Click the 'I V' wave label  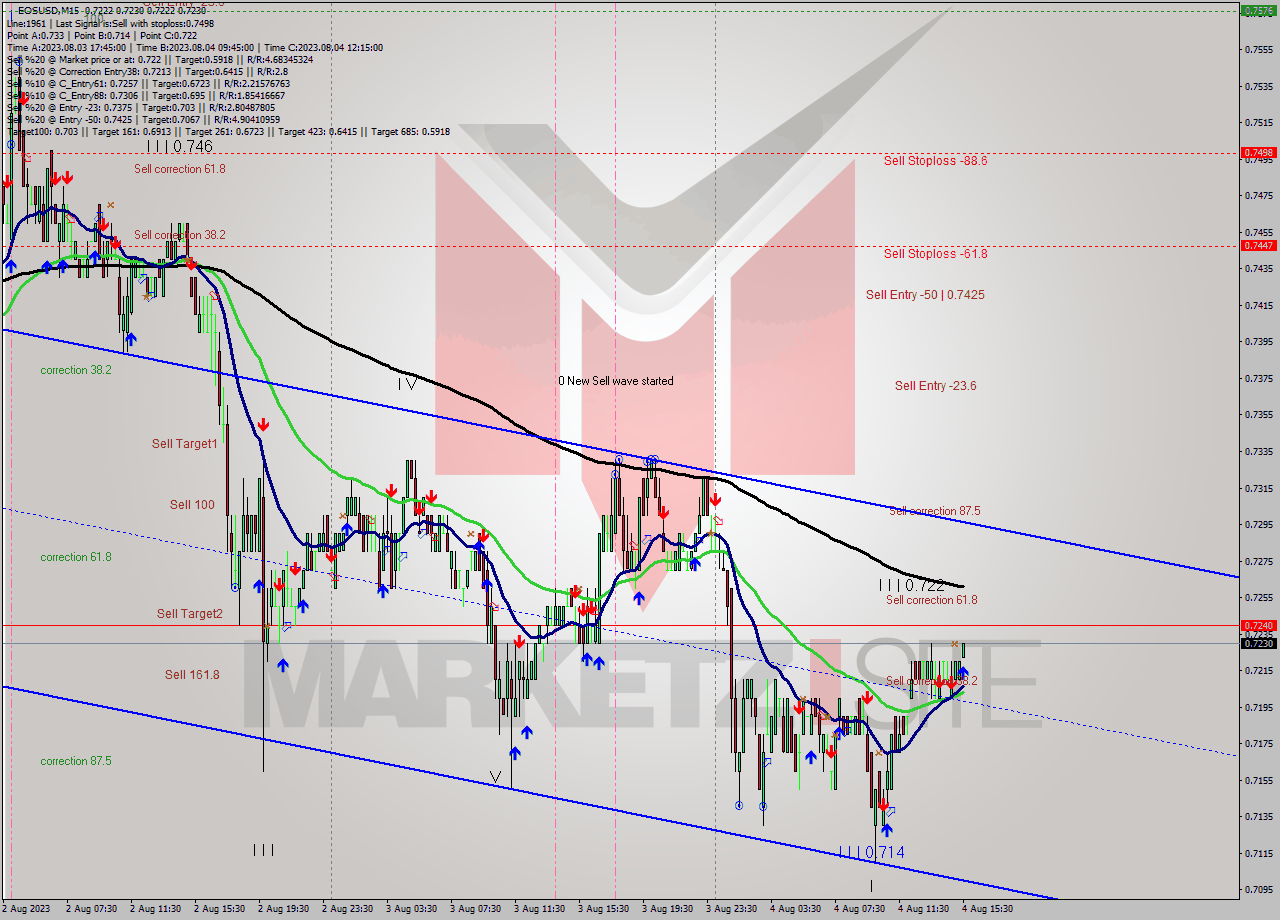(406, 383)
